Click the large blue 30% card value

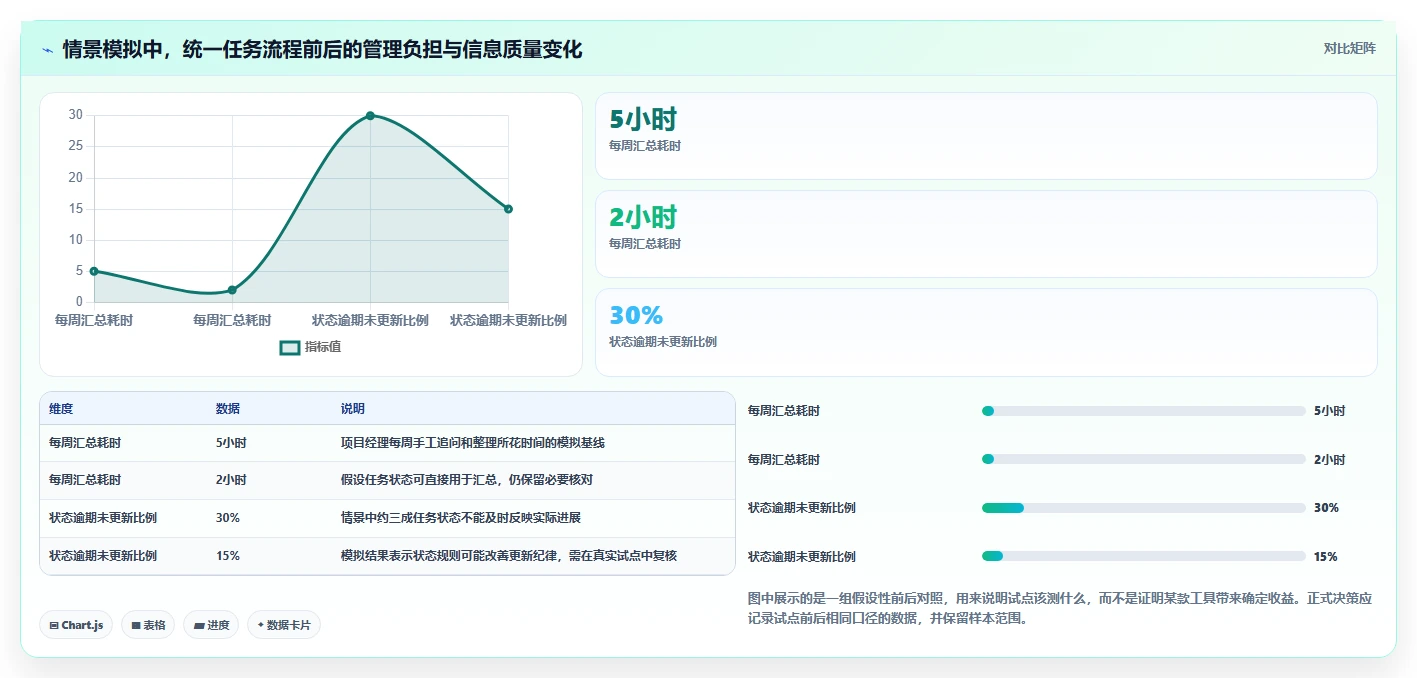point(636,315)
